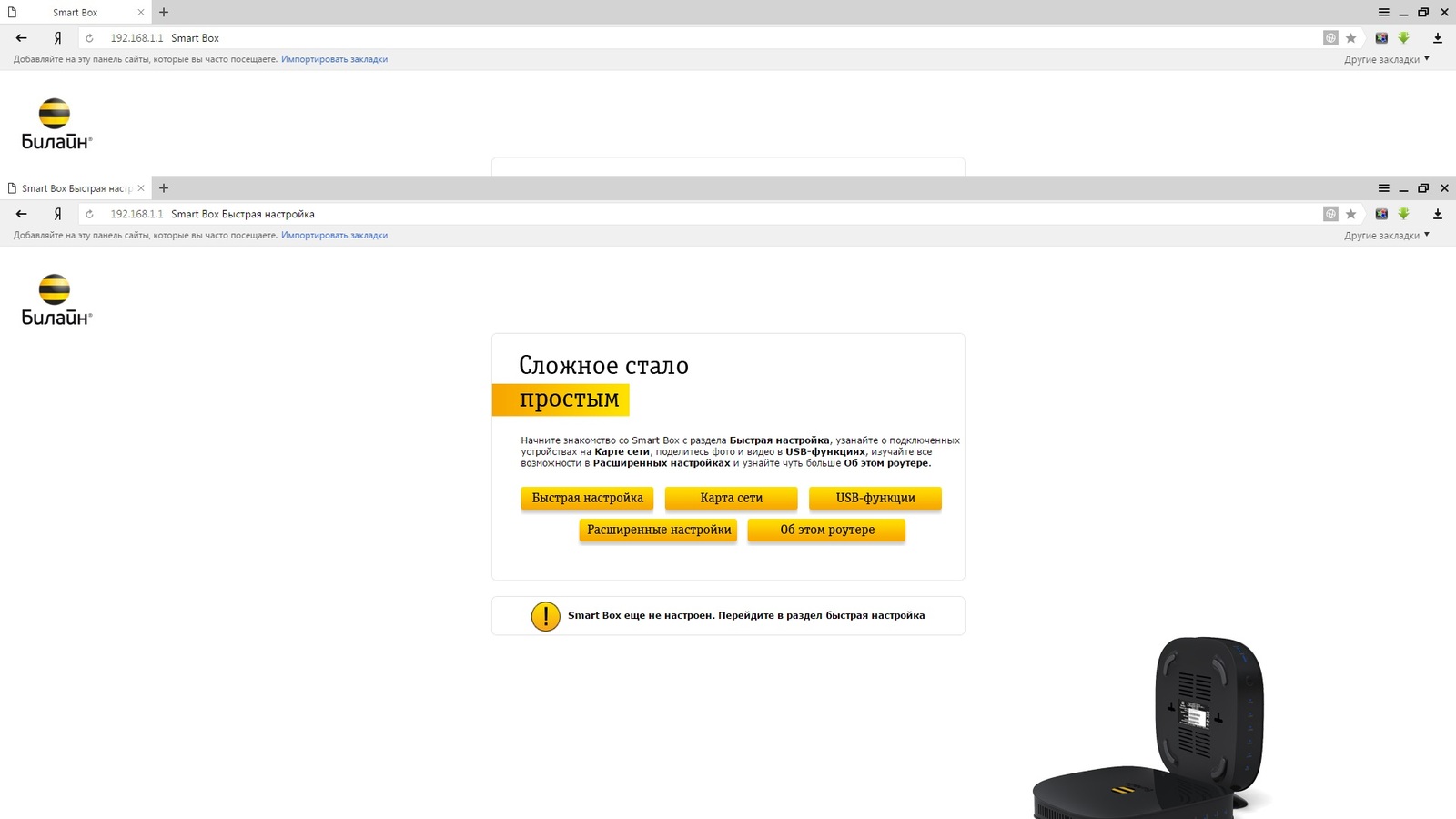Screen dimensions: 1456x819
Task: Click 'Импортировать закладки' link in lower window
Action: pyautogui.click(x=334, y=235)
